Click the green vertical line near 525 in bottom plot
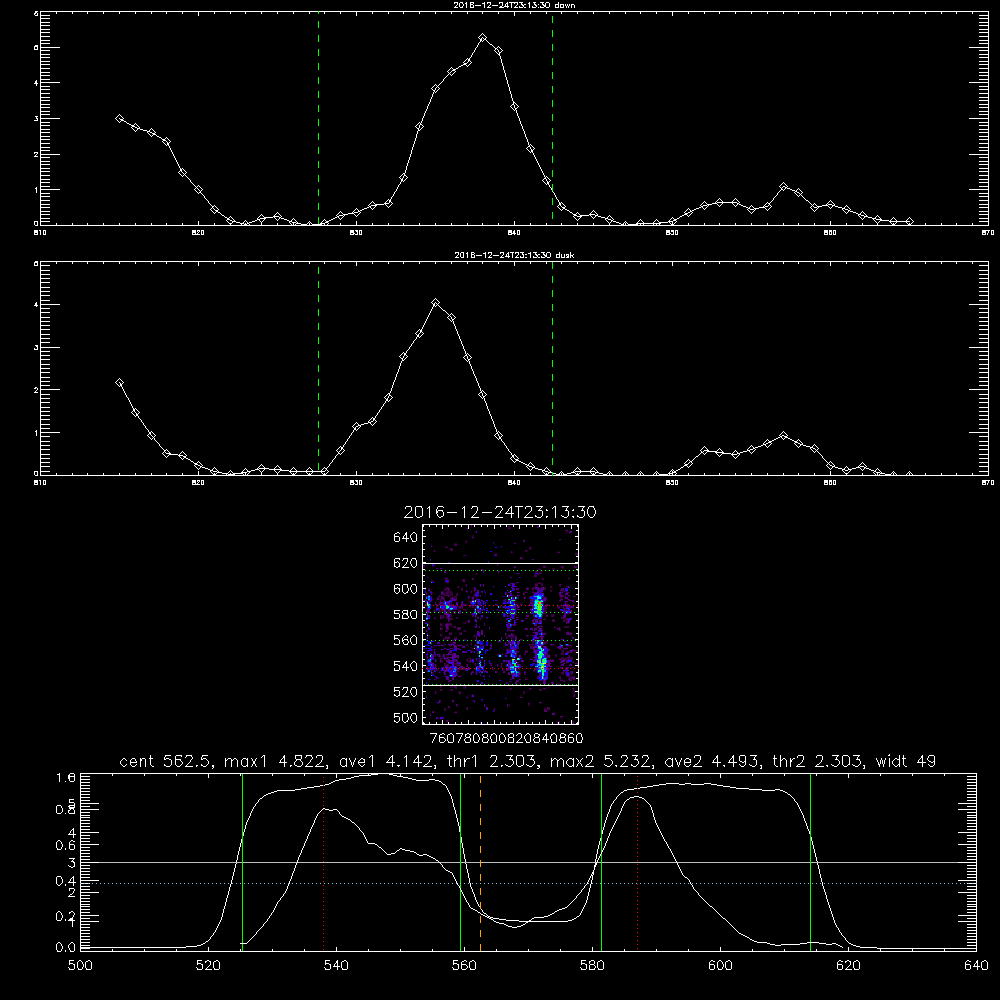The image size is (1000, 1000). tap(242, 862)
